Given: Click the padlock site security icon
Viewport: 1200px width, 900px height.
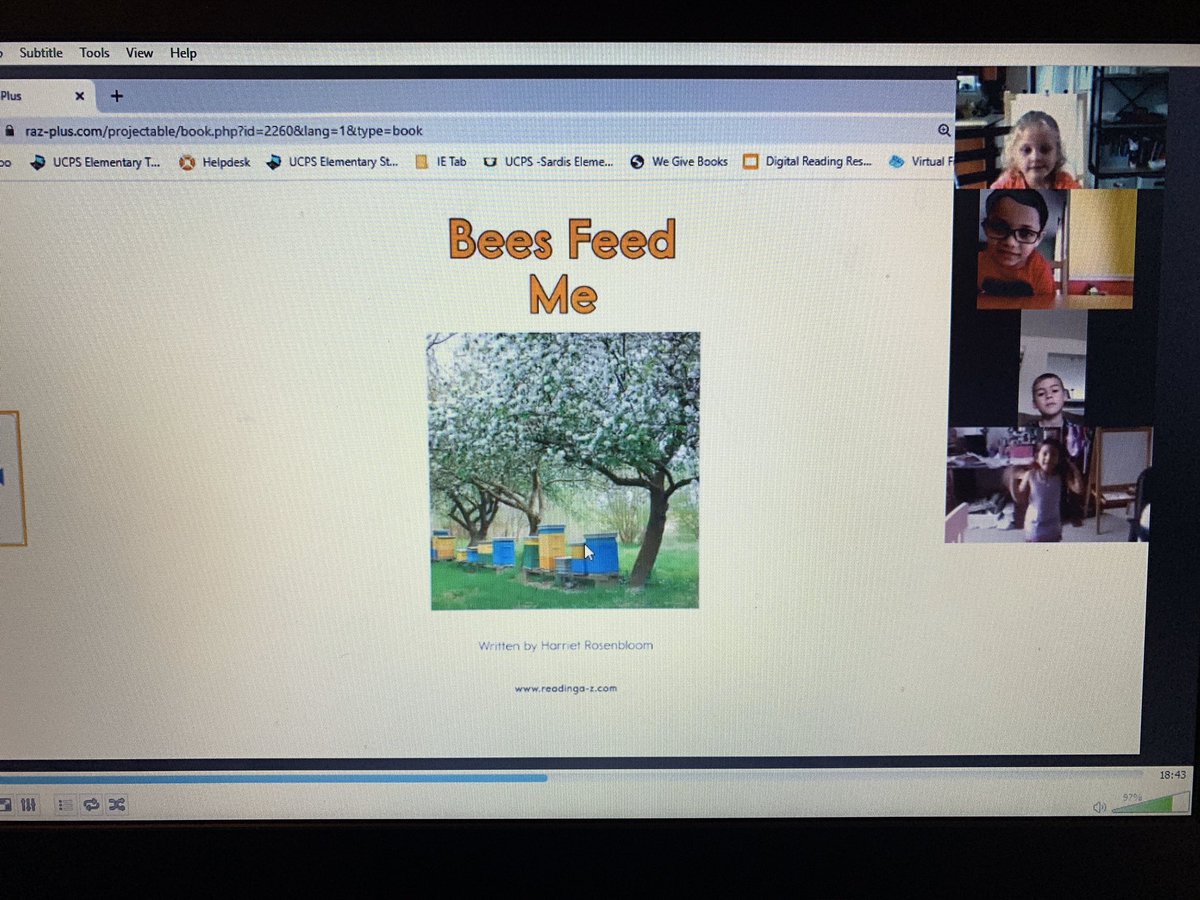Looking at the screenshot, I should (9, 131).
